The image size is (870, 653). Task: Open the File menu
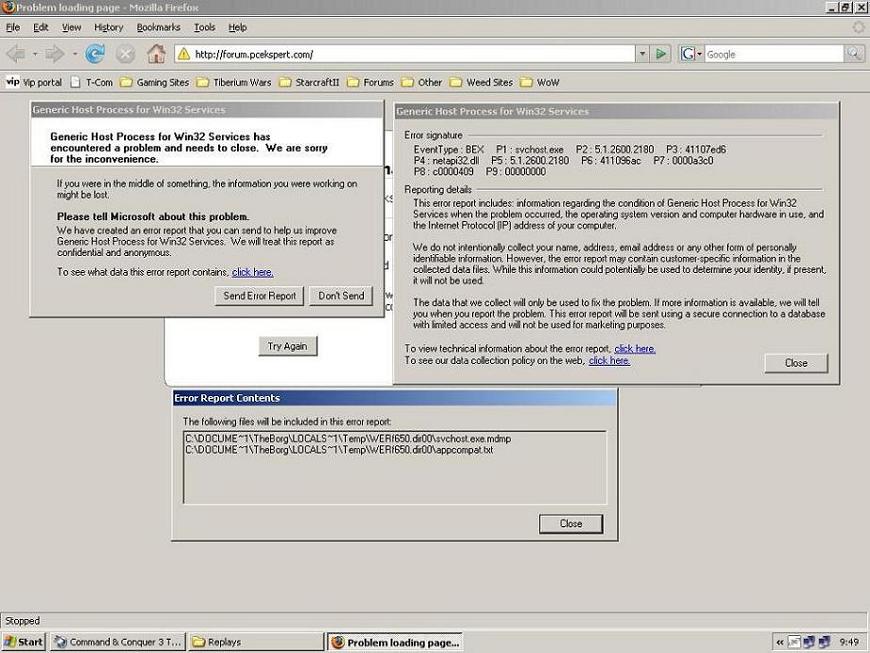point(13,27)
